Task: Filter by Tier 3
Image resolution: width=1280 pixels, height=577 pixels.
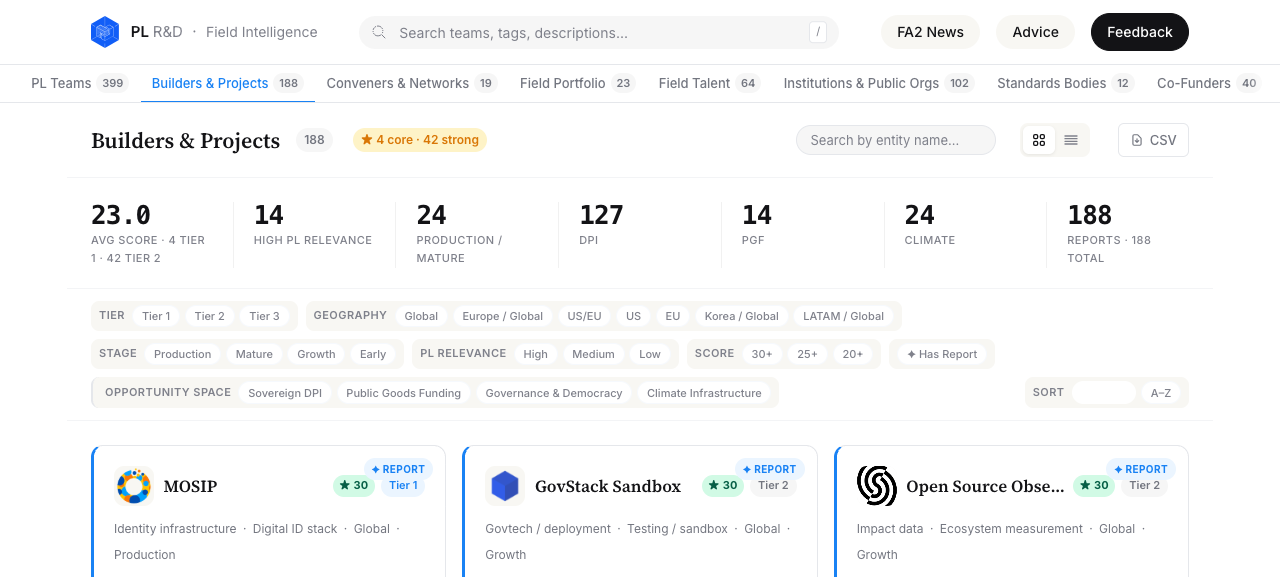Action: 265,316
